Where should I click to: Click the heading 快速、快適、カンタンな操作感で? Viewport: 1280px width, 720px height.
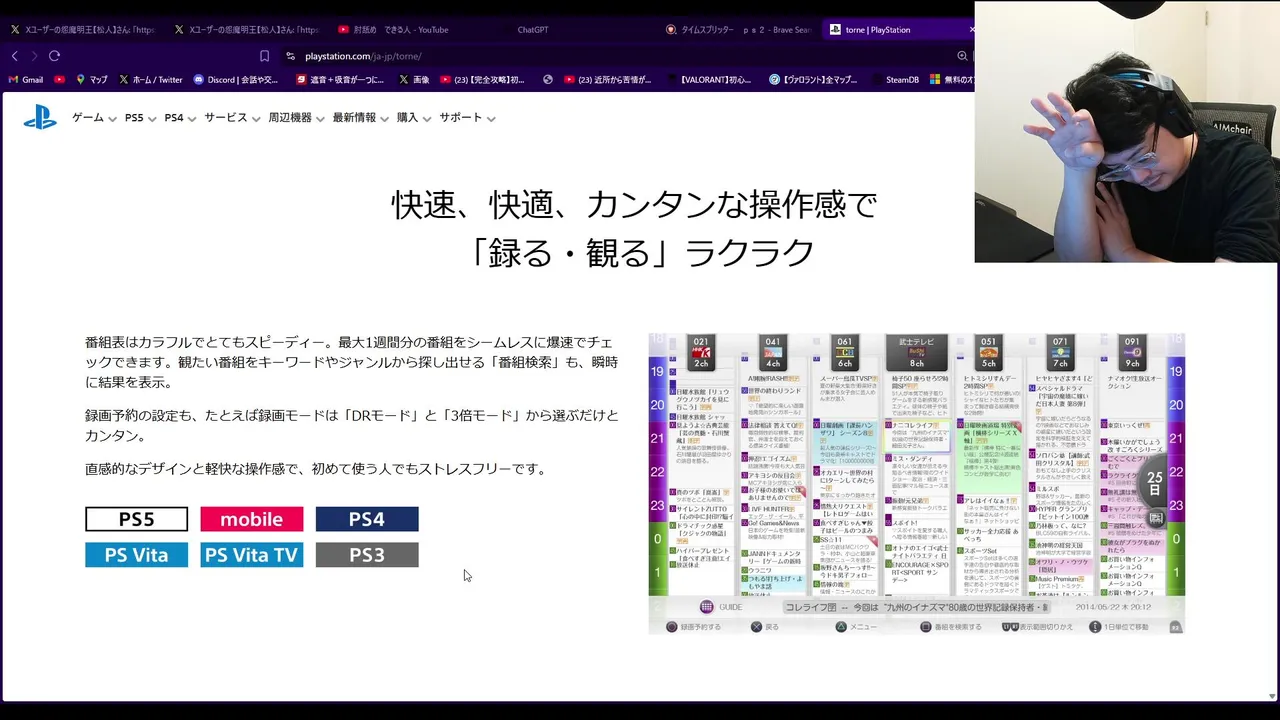point(634,205)
